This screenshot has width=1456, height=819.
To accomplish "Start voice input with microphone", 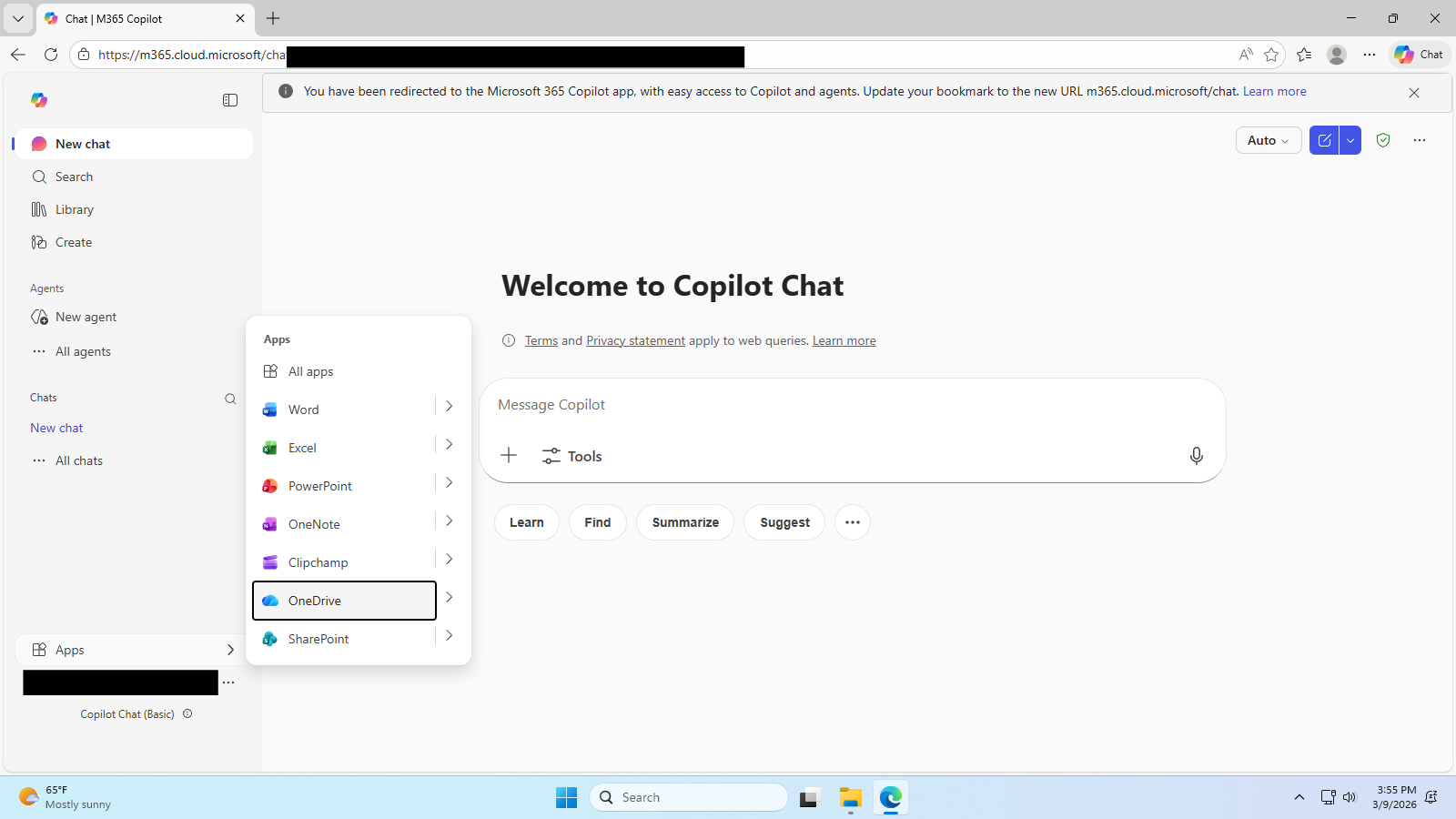I will tap(1197, 456).
